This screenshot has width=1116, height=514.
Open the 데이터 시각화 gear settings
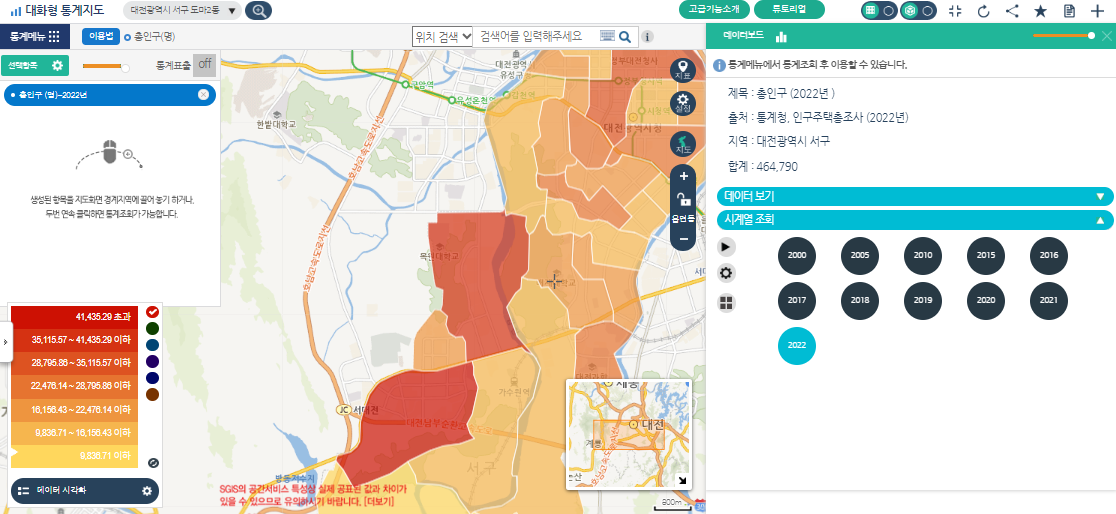147,491
